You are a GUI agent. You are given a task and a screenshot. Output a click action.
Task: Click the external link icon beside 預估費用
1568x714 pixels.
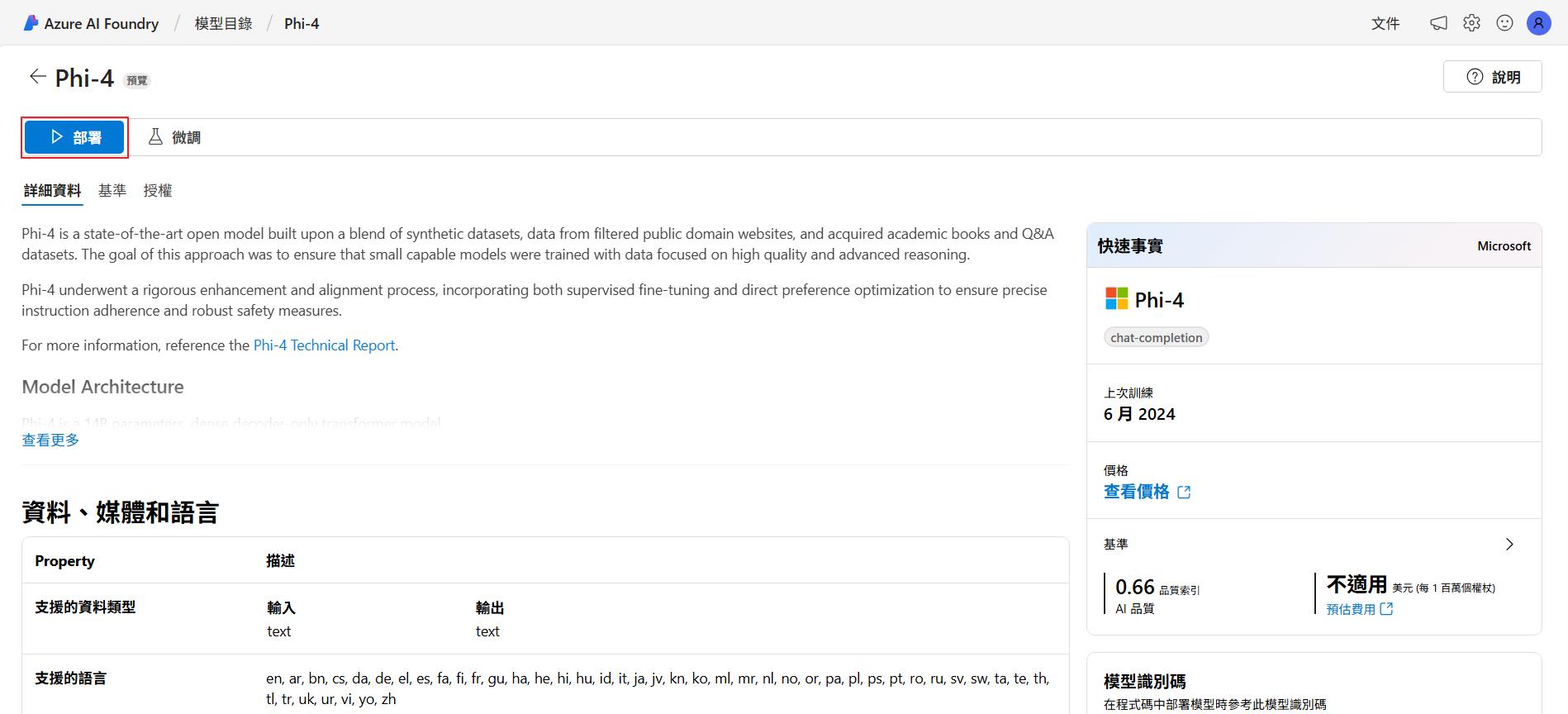pyautogui.click(x=1386, y=609)
